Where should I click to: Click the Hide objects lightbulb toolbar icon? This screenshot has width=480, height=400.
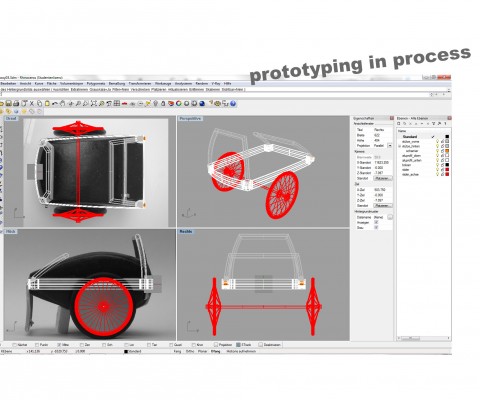pyautogui.click(x=155, y=103)
